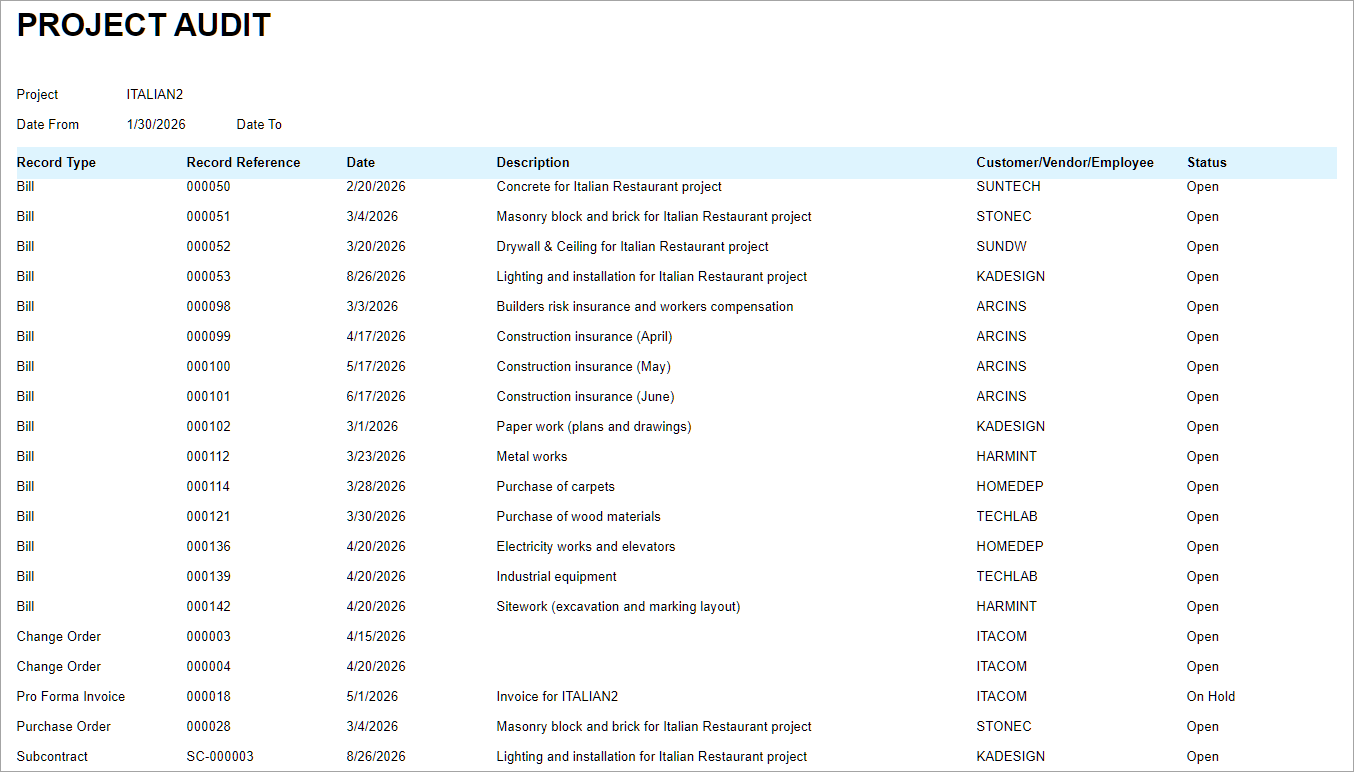The width and height of the screenshot is (1354, 772).
Task: Click record reference 000121
Action: tap(208, 516)
